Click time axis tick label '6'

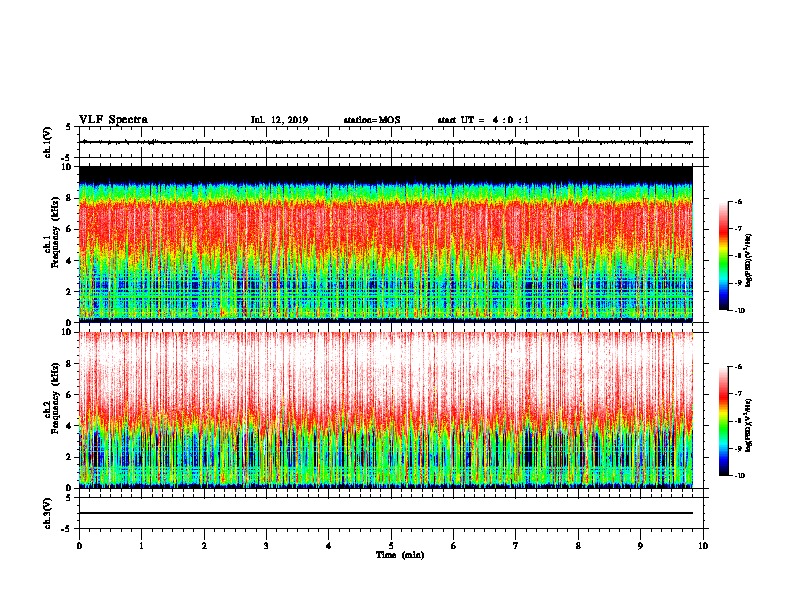454,546
